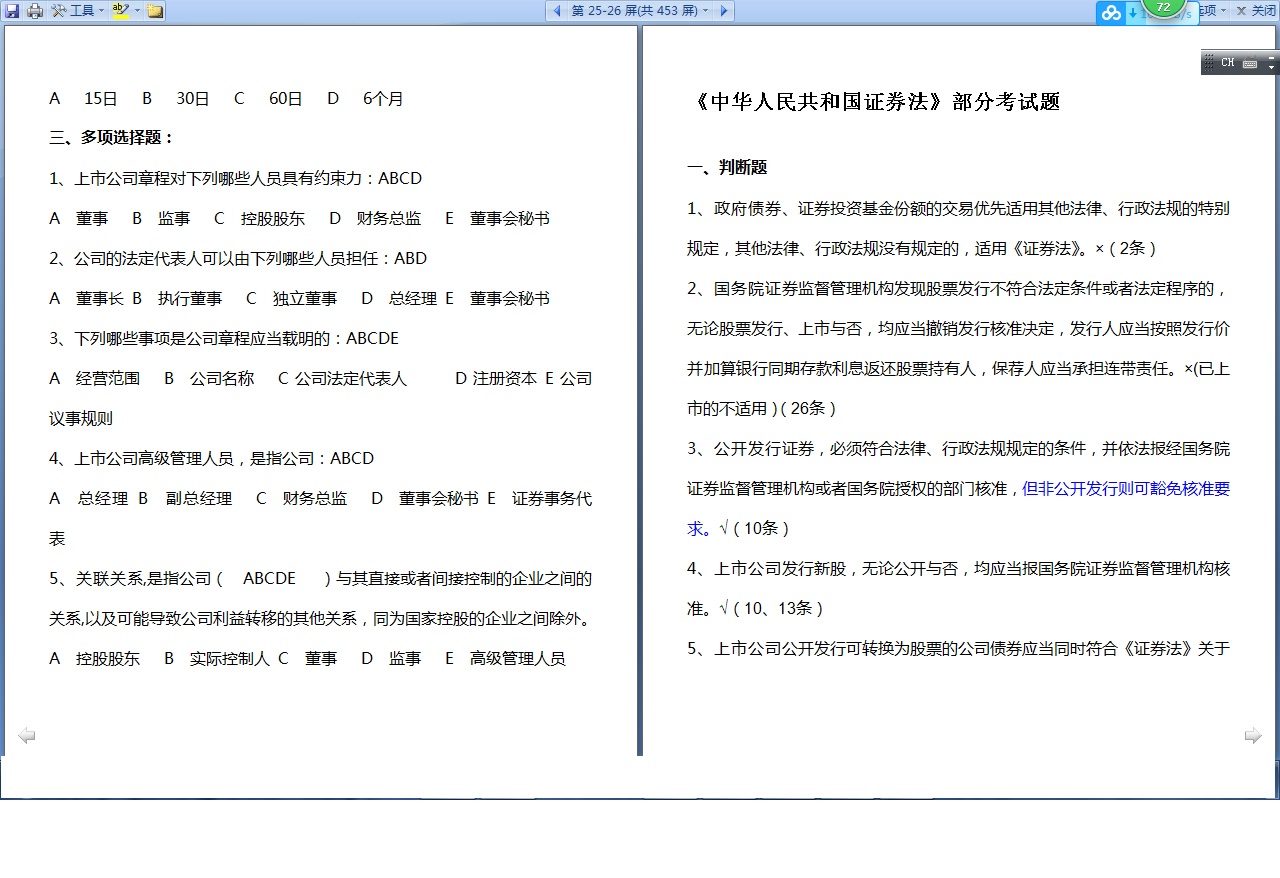Go to next screen with right arrow
The height and width of the screenshot is (878, 1280).
tap(724, 11)
